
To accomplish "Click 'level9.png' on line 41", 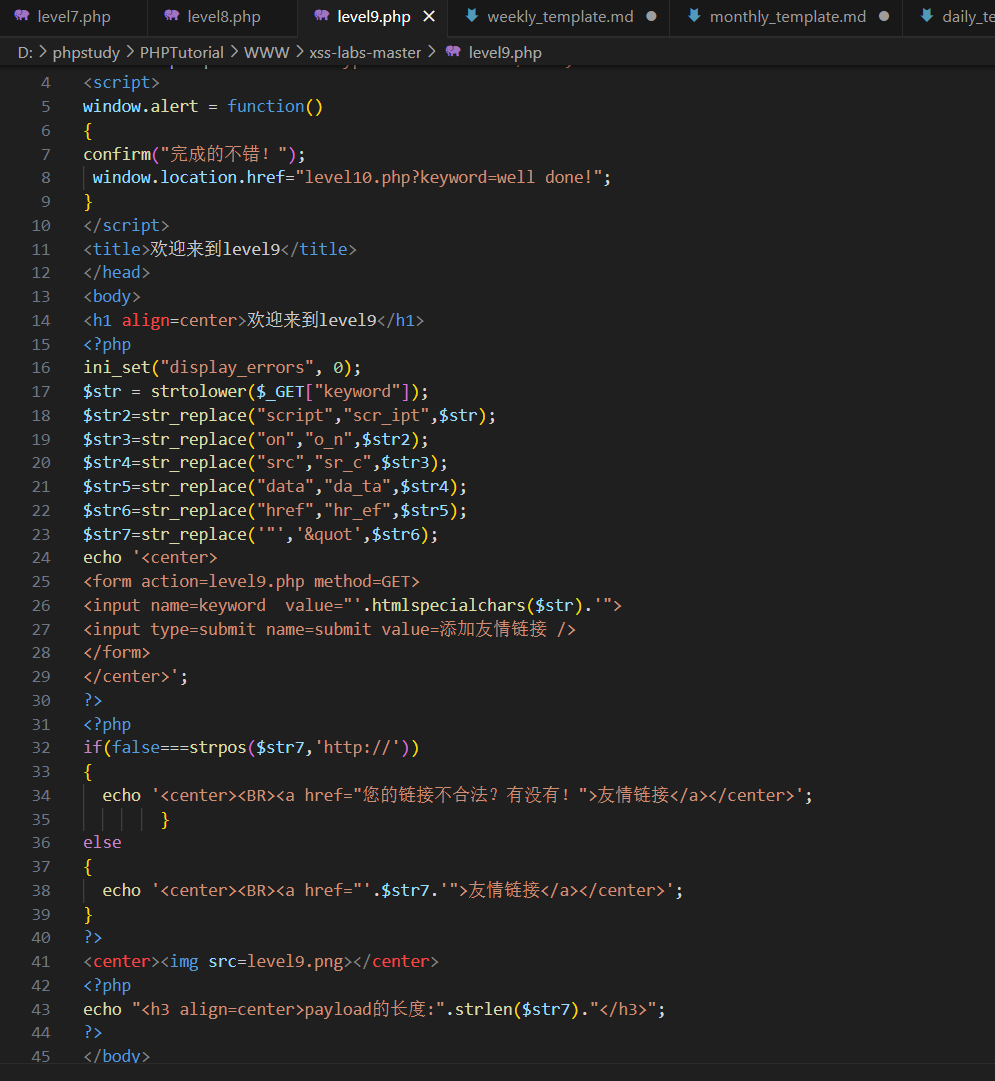I will pos(295,961).
